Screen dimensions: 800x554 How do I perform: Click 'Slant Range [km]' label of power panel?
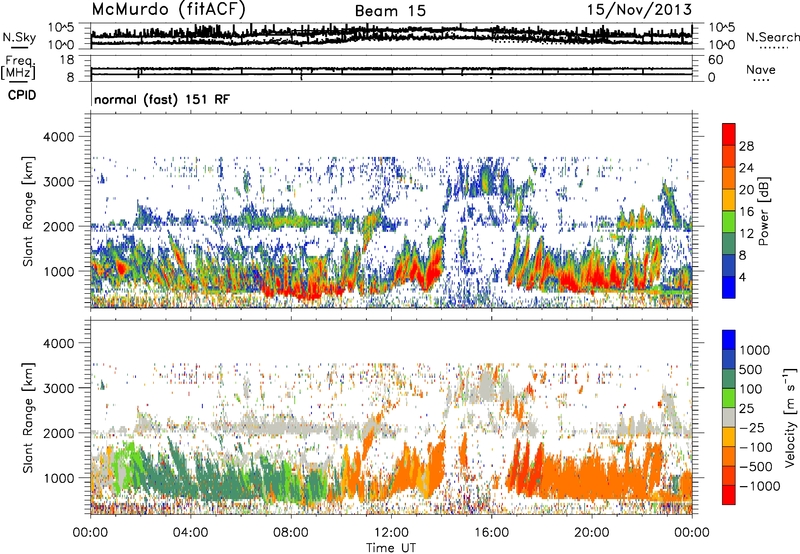pyautogui.click(x=28, y=211)
